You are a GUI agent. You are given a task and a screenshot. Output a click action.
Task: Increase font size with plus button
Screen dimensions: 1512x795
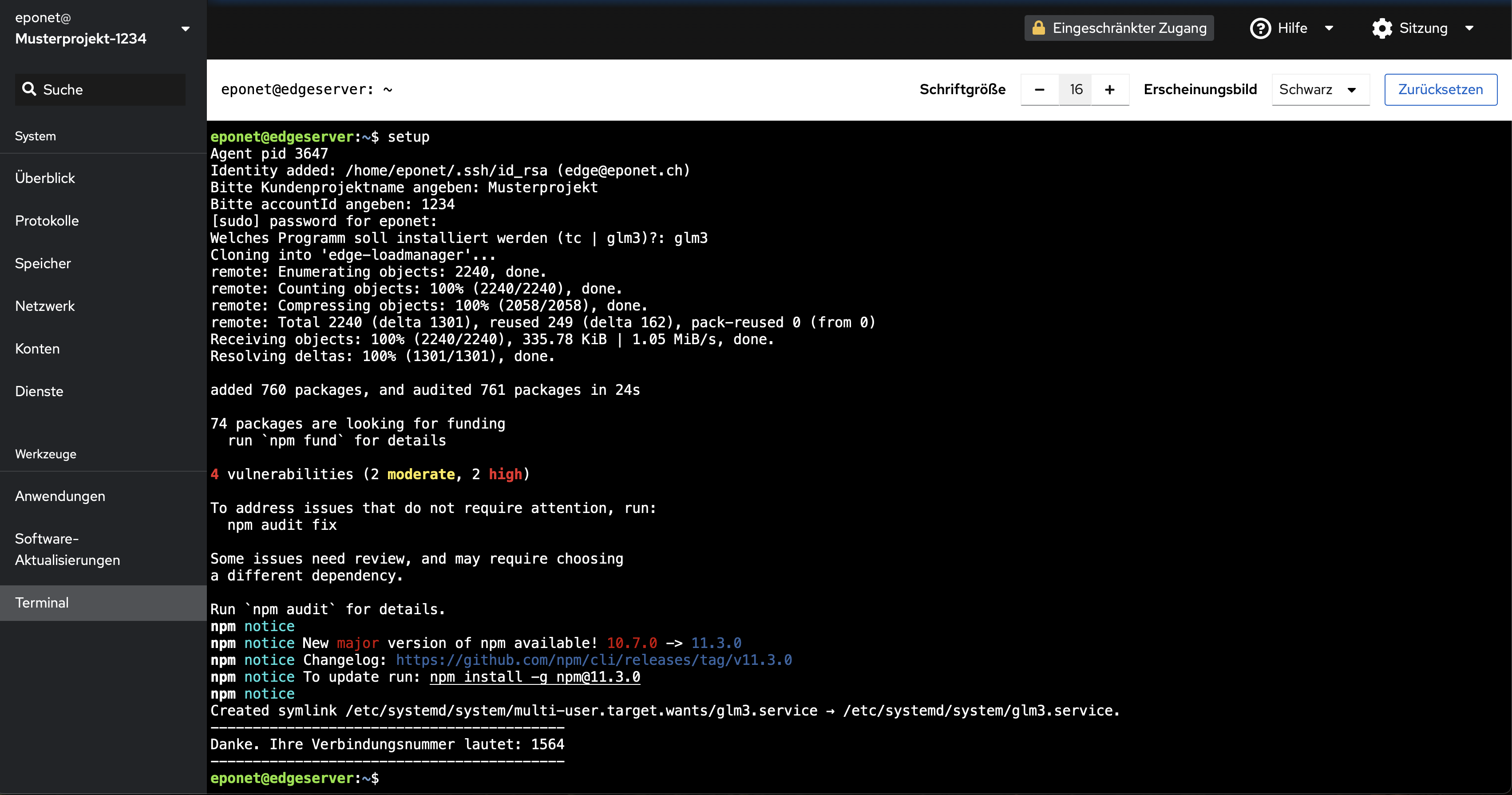[1110, 90]
